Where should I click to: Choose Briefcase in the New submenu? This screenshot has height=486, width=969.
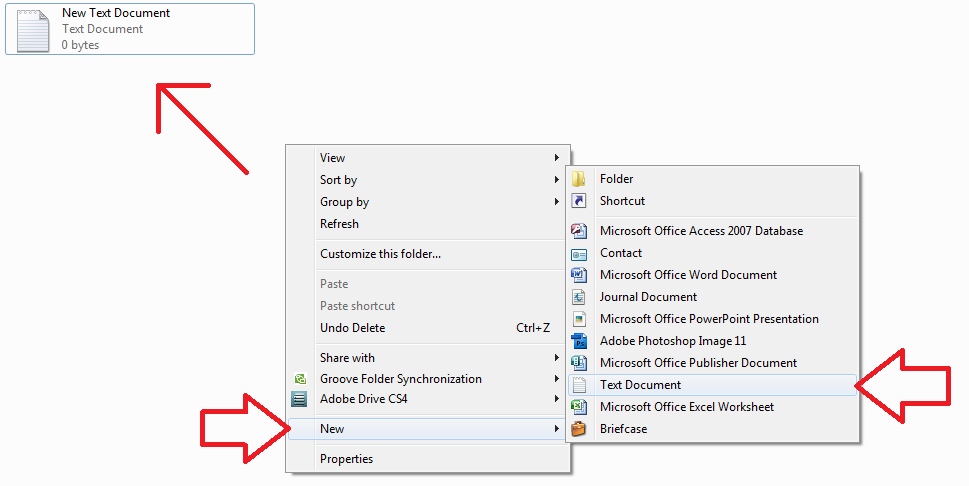click(x=713, y=428)
